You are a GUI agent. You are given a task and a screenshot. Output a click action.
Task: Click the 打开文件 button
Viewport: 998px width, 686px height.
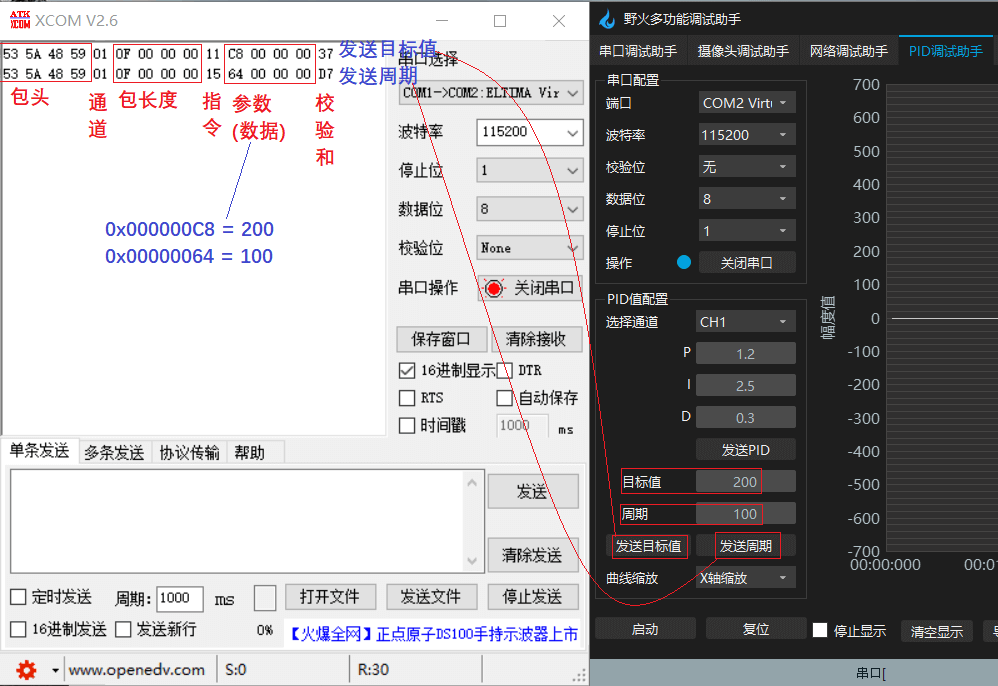pyautogui.click(x=330, y=597)
